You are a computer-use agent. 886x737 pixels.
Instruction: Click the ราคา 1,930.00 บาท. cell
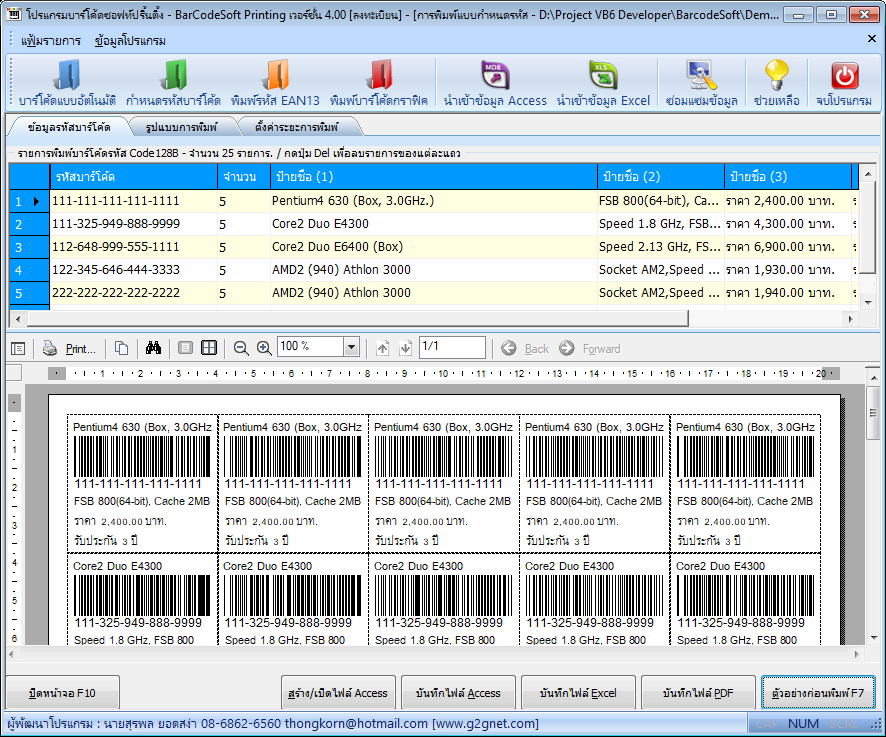(788, 270)
